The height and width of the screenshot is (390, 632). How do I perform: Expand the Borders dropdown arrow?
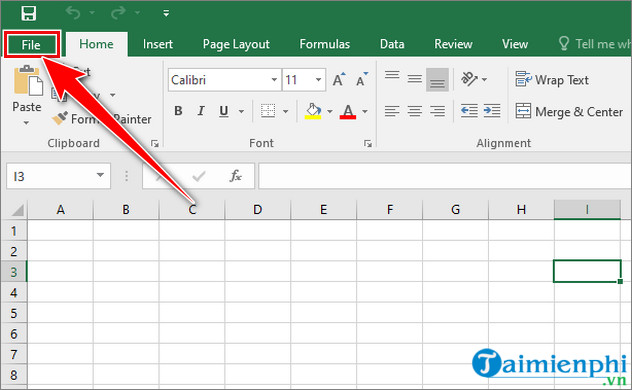pyautogui.click(x=286, y=111)
